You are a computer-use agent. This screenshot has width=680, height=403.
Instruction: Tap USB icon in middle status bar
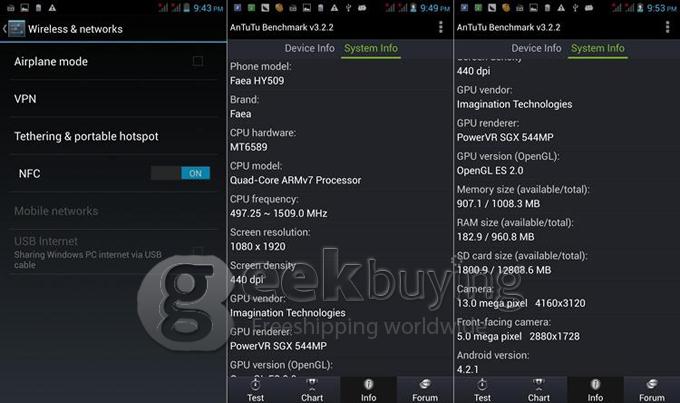pos(348,8)
